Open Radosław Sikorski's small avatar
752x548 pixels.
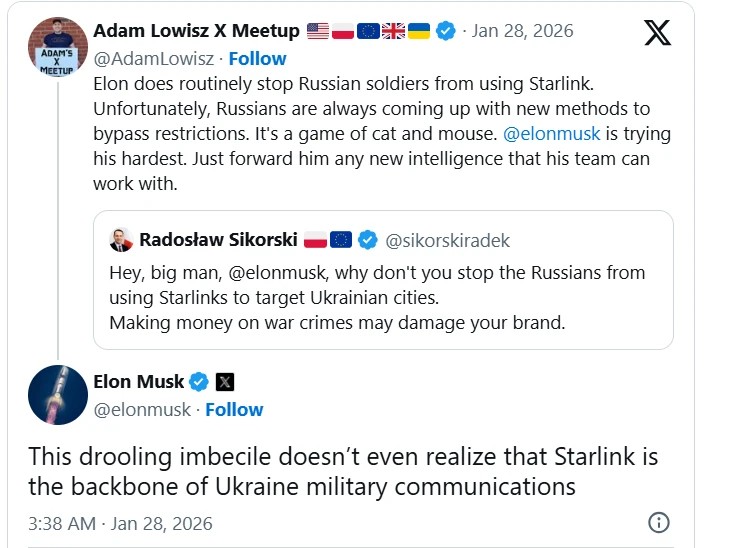click(120, 239)
